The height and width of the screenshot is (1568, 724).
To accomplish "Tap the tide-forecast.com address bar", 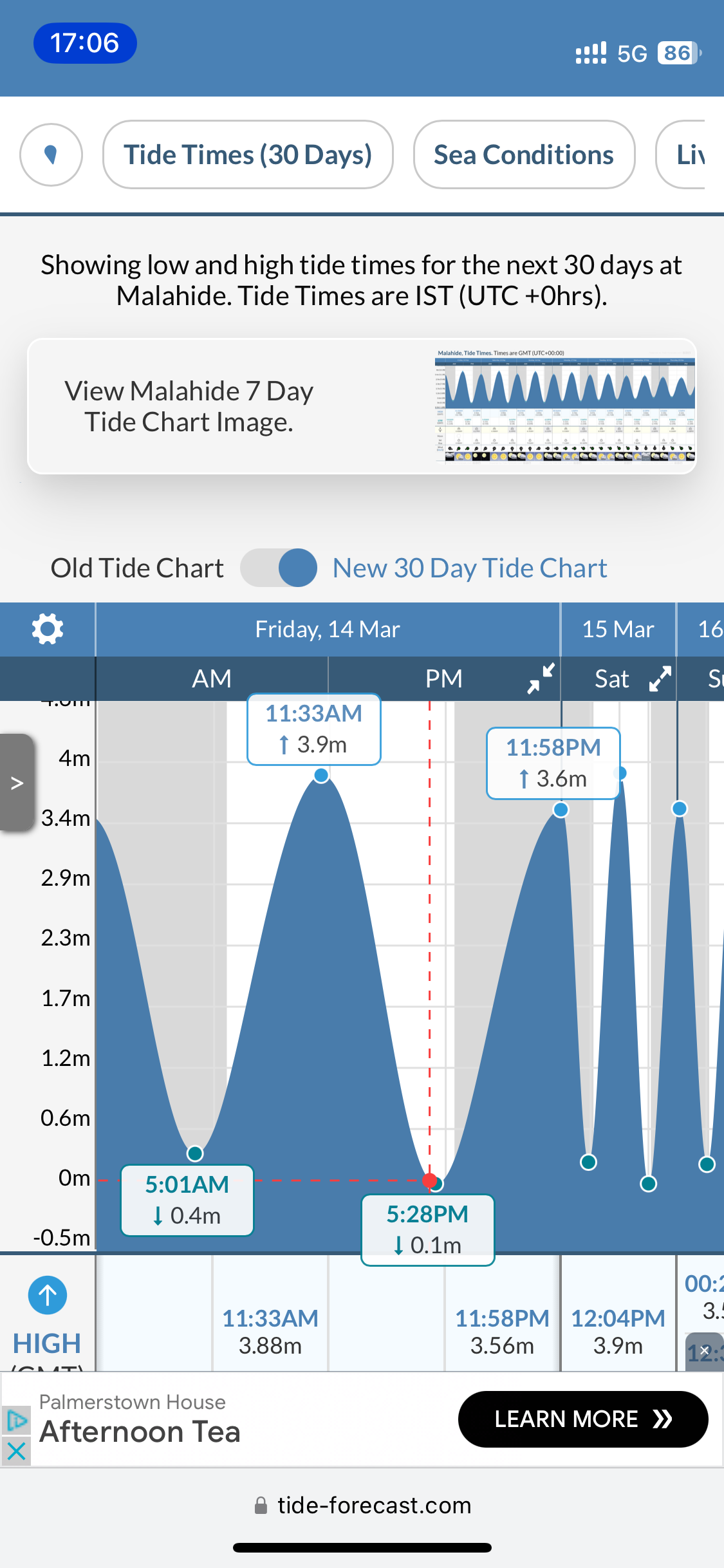I will click(x=362, y=1505).
